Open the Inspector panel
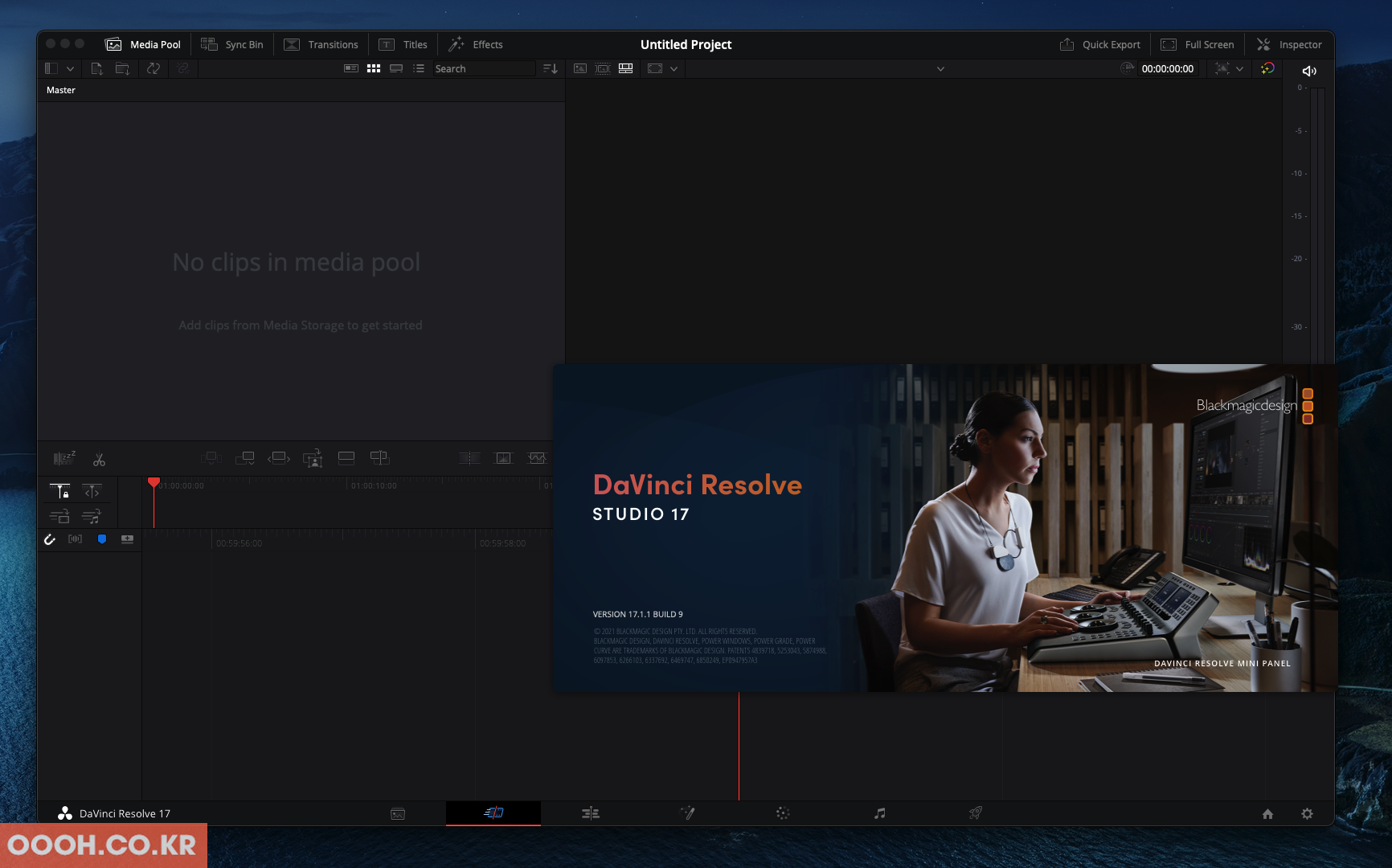This screenshot has width=1392, height=868. pyautogui.click(x=1289, y=45)
